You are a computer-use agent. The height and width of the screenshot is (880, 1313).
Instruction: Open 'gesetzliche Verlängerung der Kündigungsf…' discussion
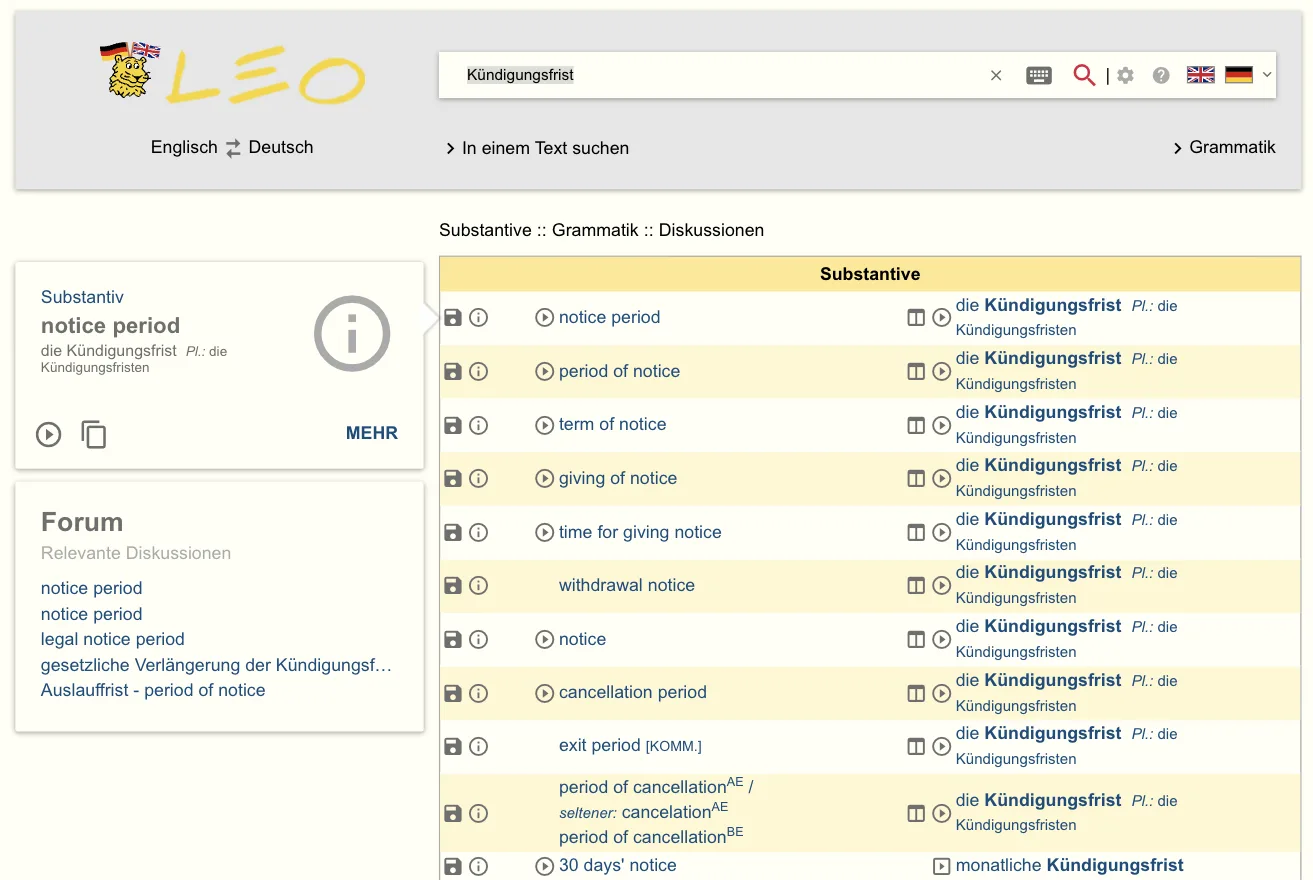point(216,665)
